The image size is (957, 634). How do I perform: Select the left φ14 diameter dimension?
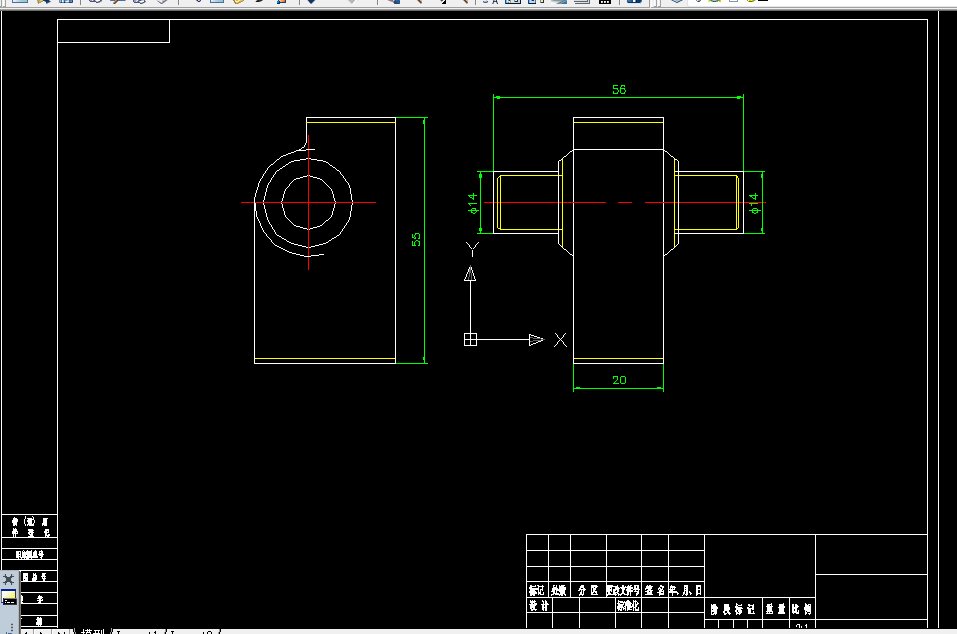point(472,203)
